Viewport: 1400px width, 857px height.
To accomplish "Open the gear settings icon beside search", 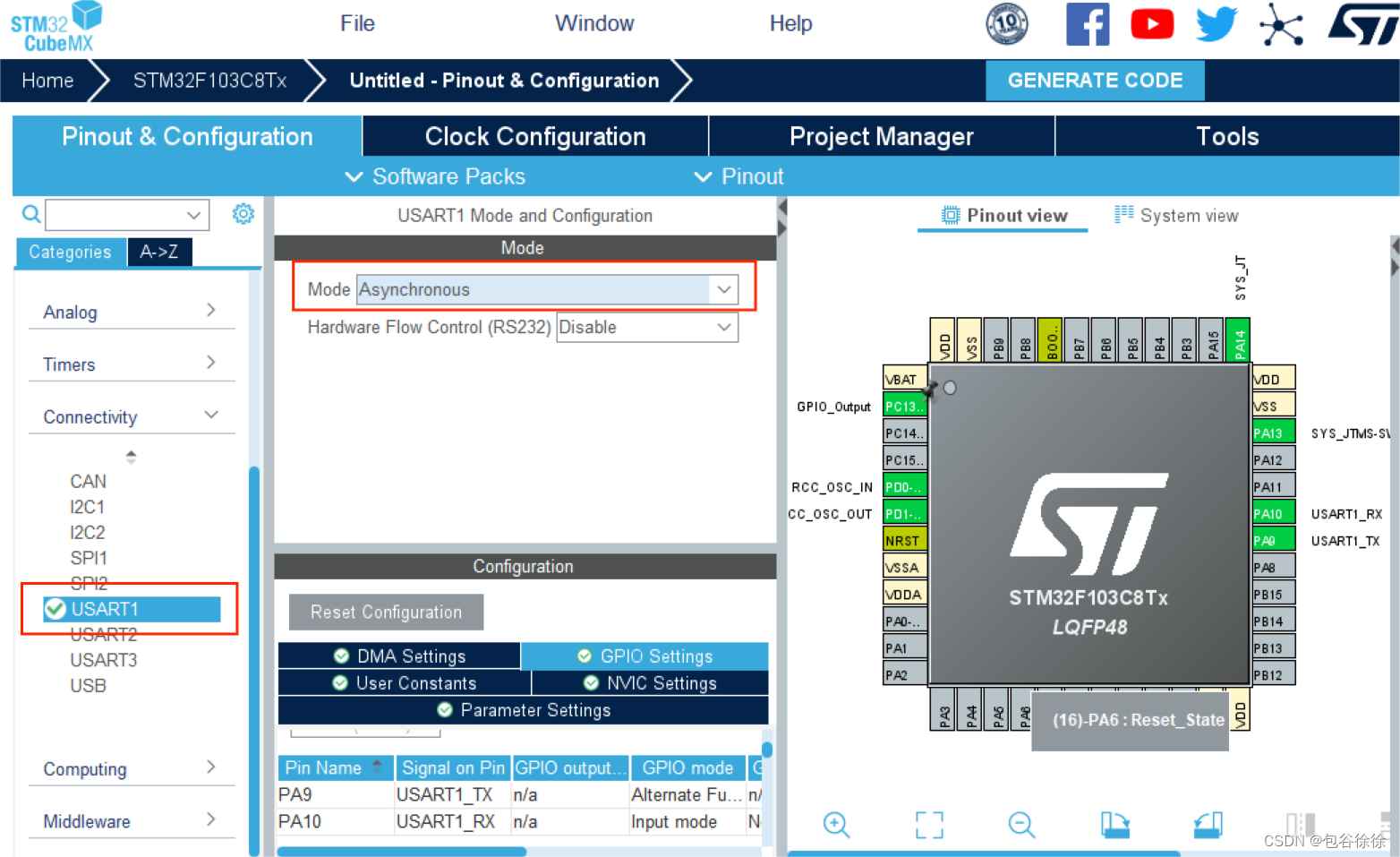I will point(243,214).
